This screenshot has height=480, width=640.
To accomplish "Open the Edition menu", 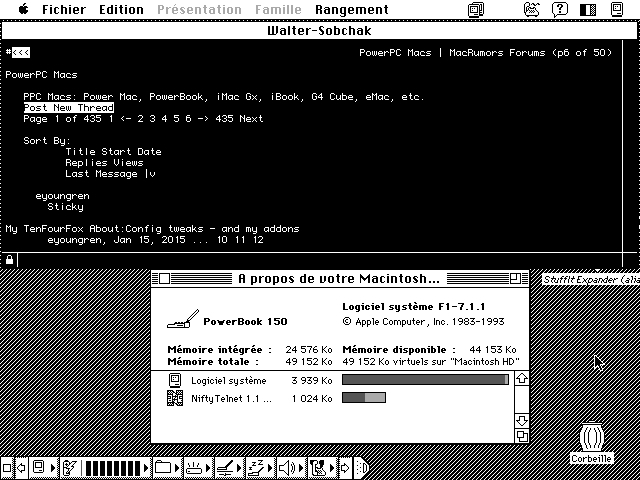I will 121,9.
